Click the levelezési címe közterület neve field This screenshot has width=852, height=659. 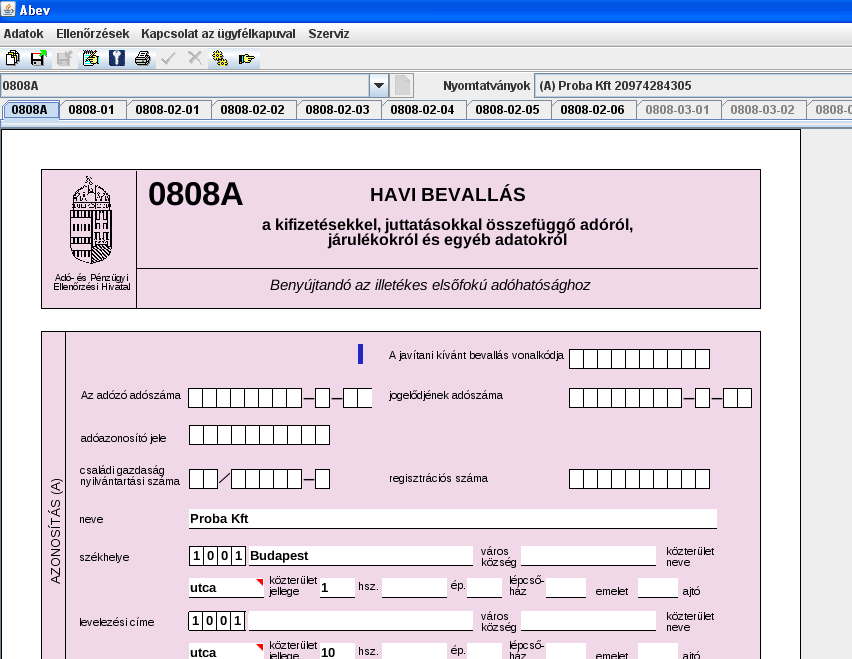(588, 620)
